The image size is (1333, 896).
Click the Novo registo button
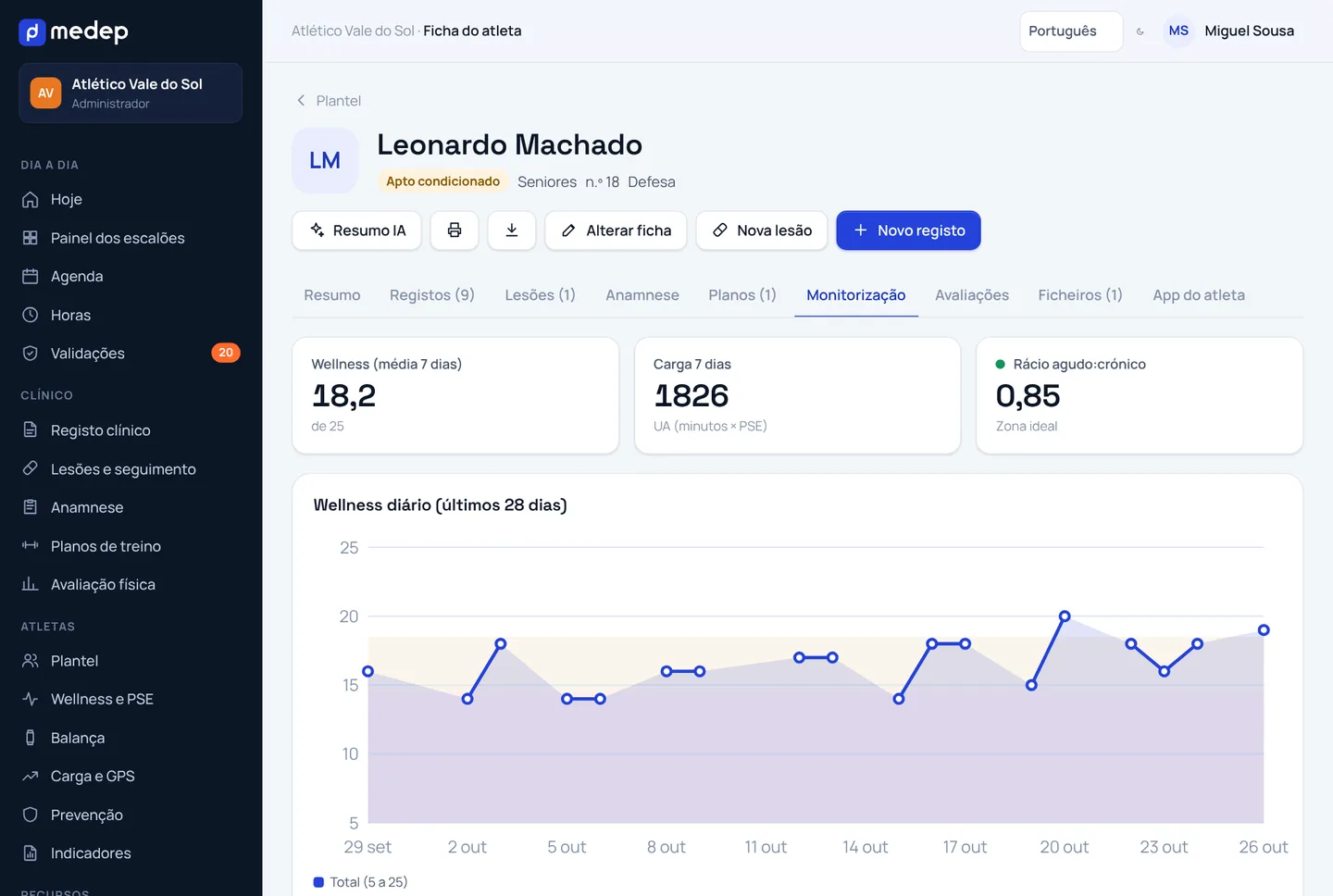coord(908,230)
